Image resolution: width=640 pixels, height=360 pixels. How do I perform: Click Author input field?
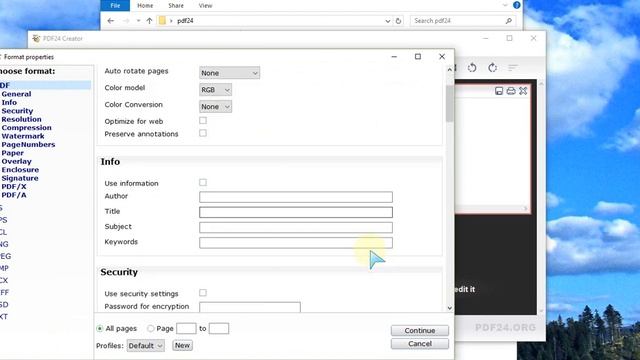(x=296, y=197)
